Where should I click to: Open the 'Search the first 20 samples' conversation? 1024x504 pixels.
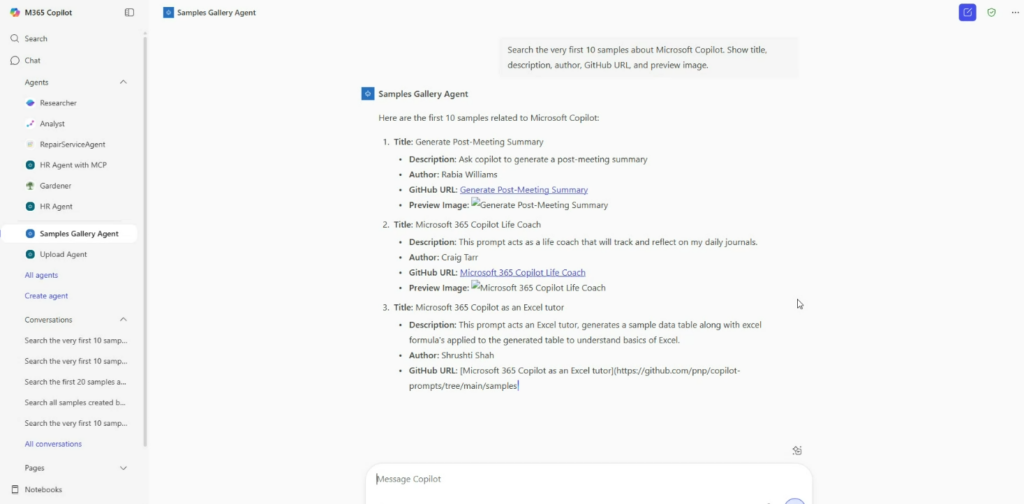coord(76,382)
